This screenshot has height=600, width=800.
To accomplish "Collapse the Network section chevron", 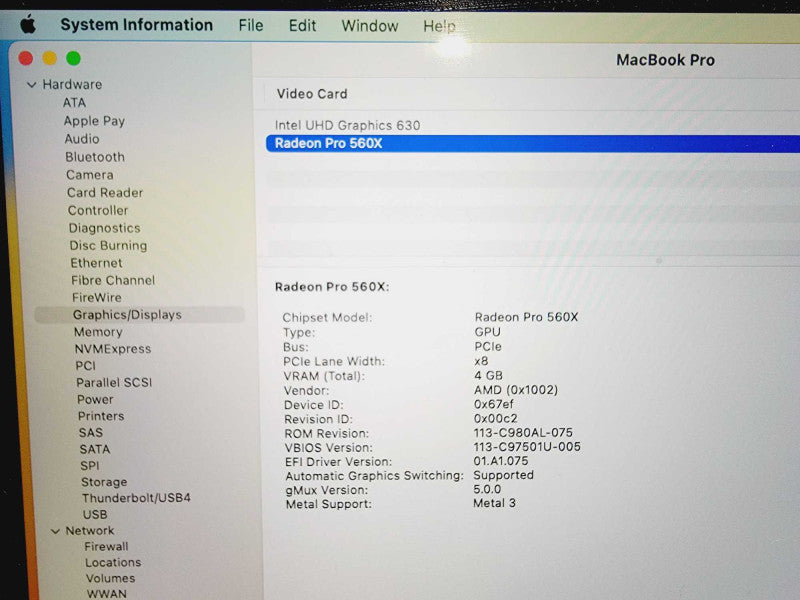I will [x=55, y=531].
